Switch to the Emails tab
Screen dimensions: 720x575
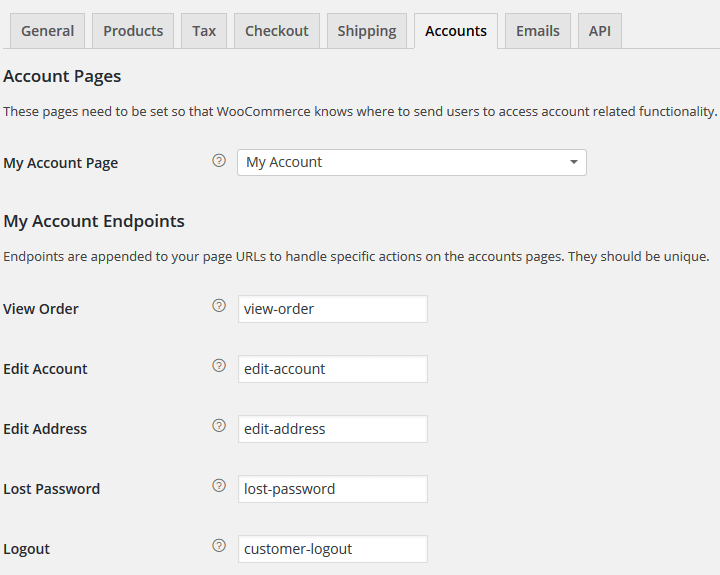click(x=537, y=31)
